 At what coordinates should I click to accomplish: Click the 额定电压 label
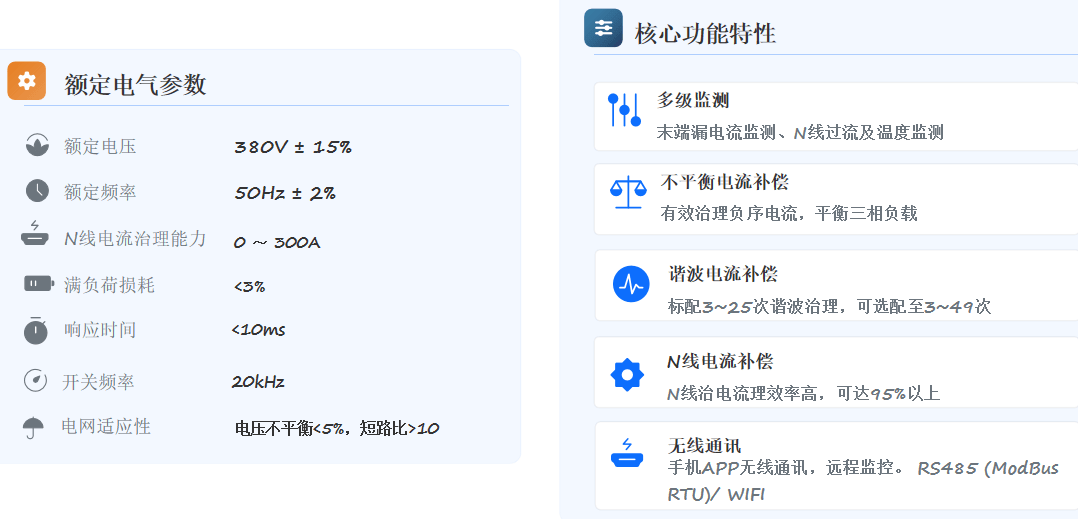100,146
